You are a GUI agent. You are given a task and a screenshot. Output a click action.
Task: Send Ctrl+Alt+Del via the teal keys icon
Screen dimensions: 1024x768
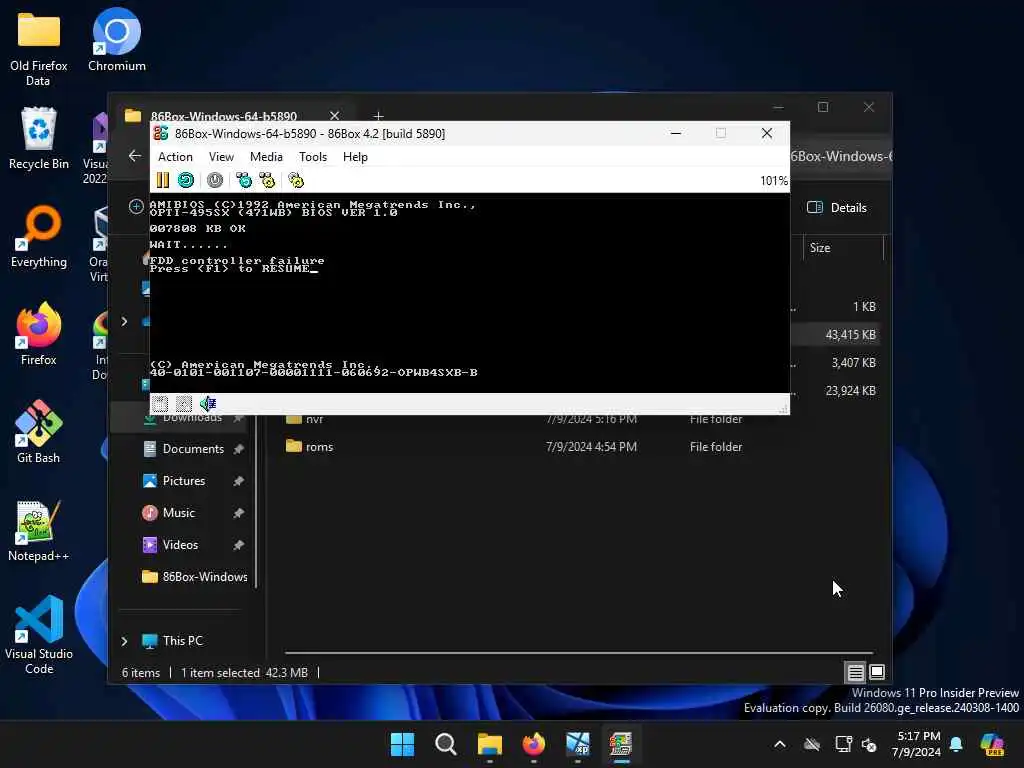(244, 180)
